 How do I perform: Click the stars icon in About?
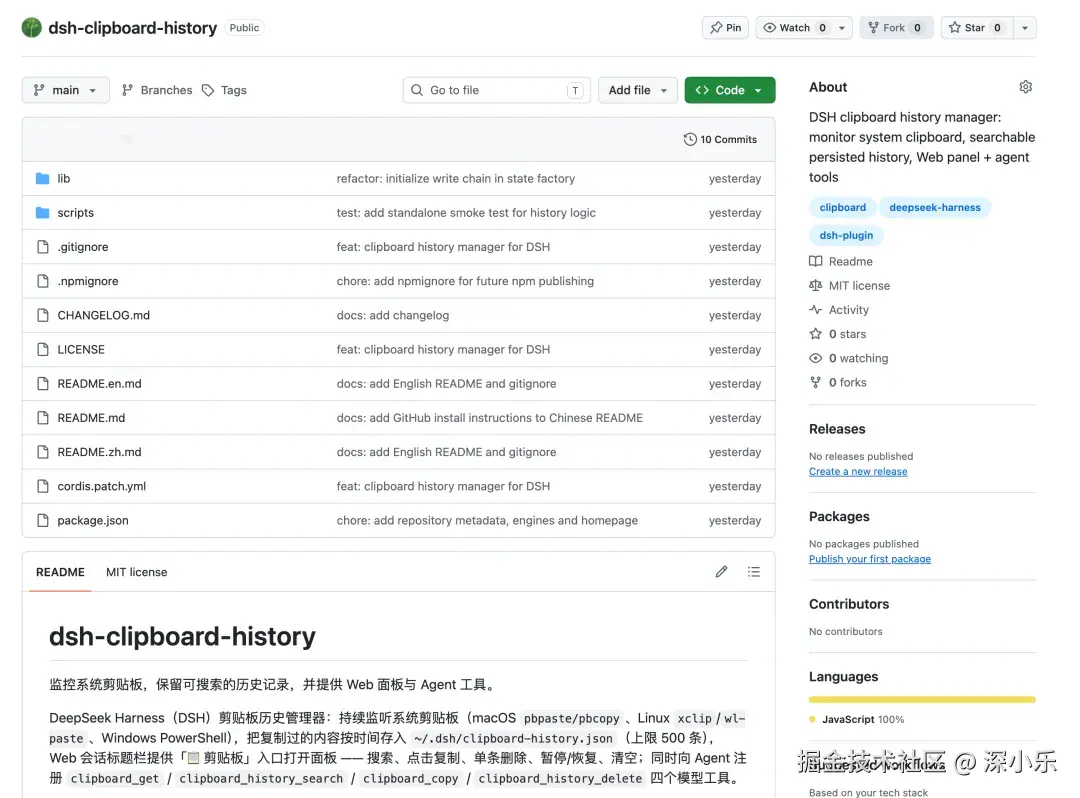coord(816,334)
